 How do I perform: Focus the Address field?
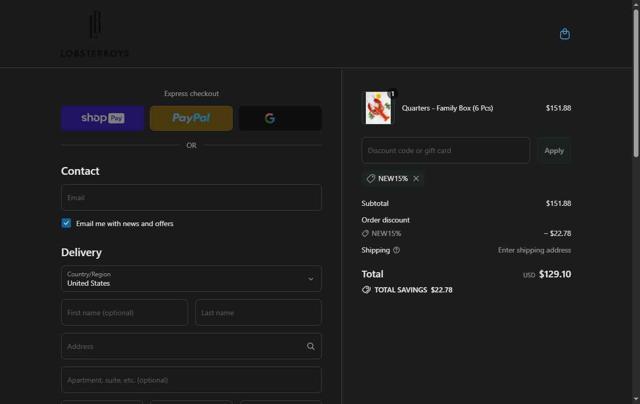point(191,346)
